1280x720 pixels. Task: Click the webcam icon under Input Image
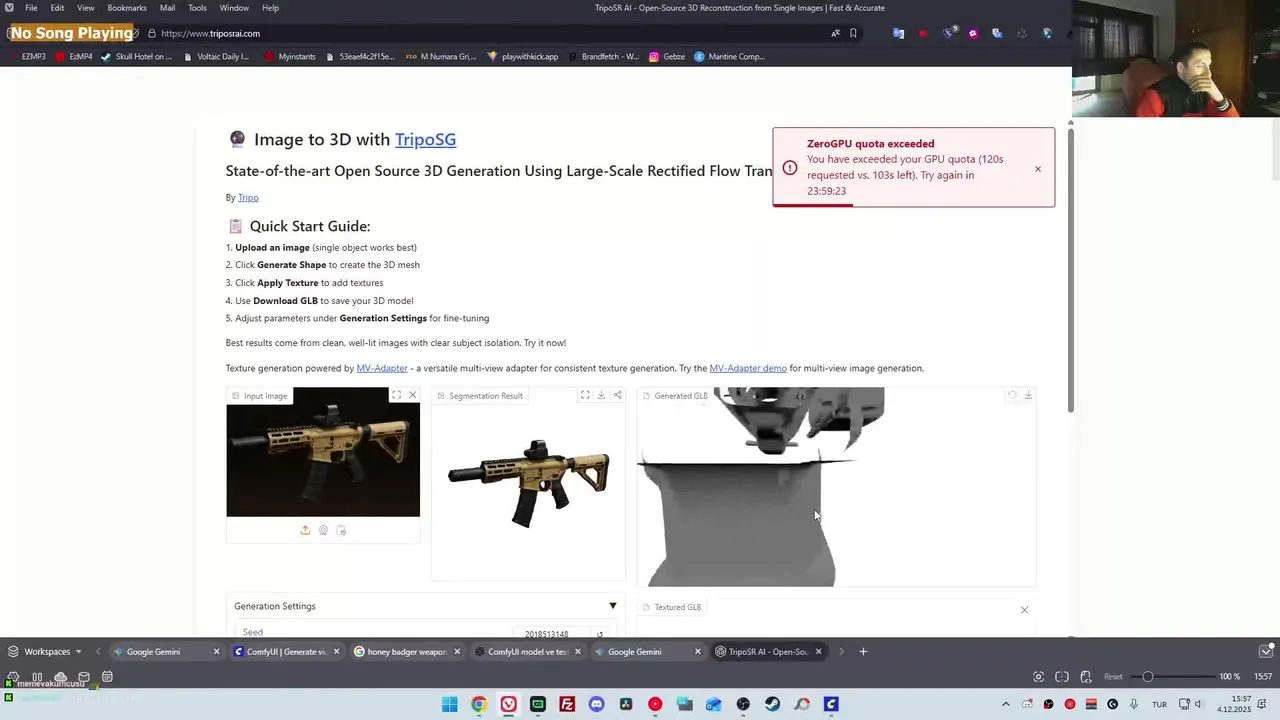pyautogui.click(x=323, y=530)
